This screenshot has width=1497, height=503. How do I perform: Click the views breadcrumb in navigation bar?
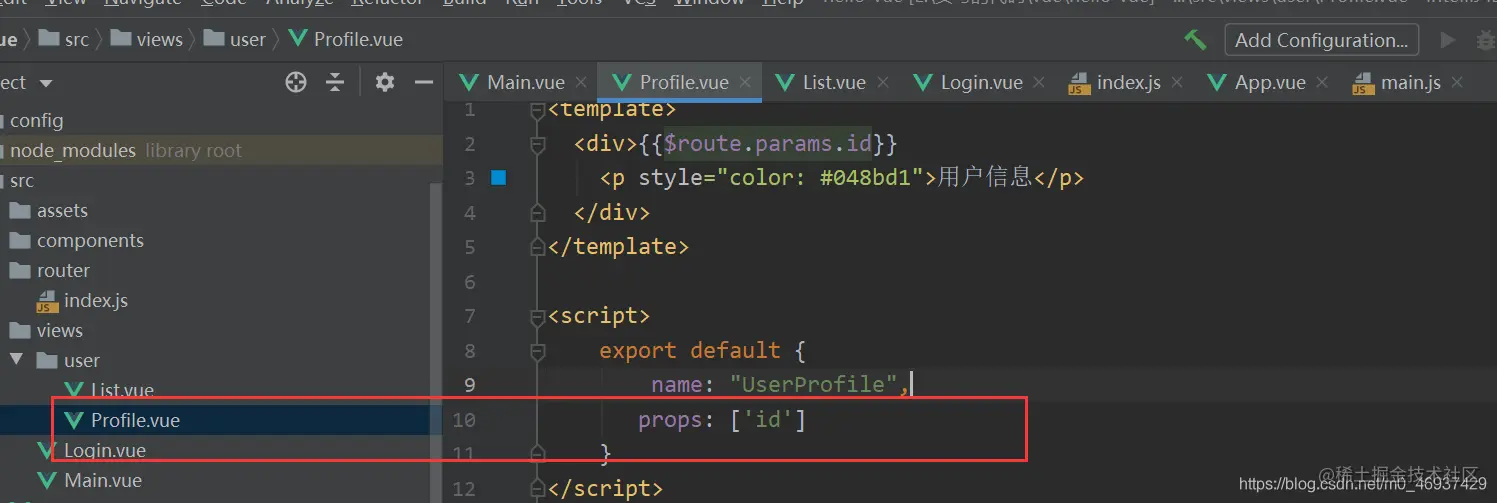click(147, 40)
